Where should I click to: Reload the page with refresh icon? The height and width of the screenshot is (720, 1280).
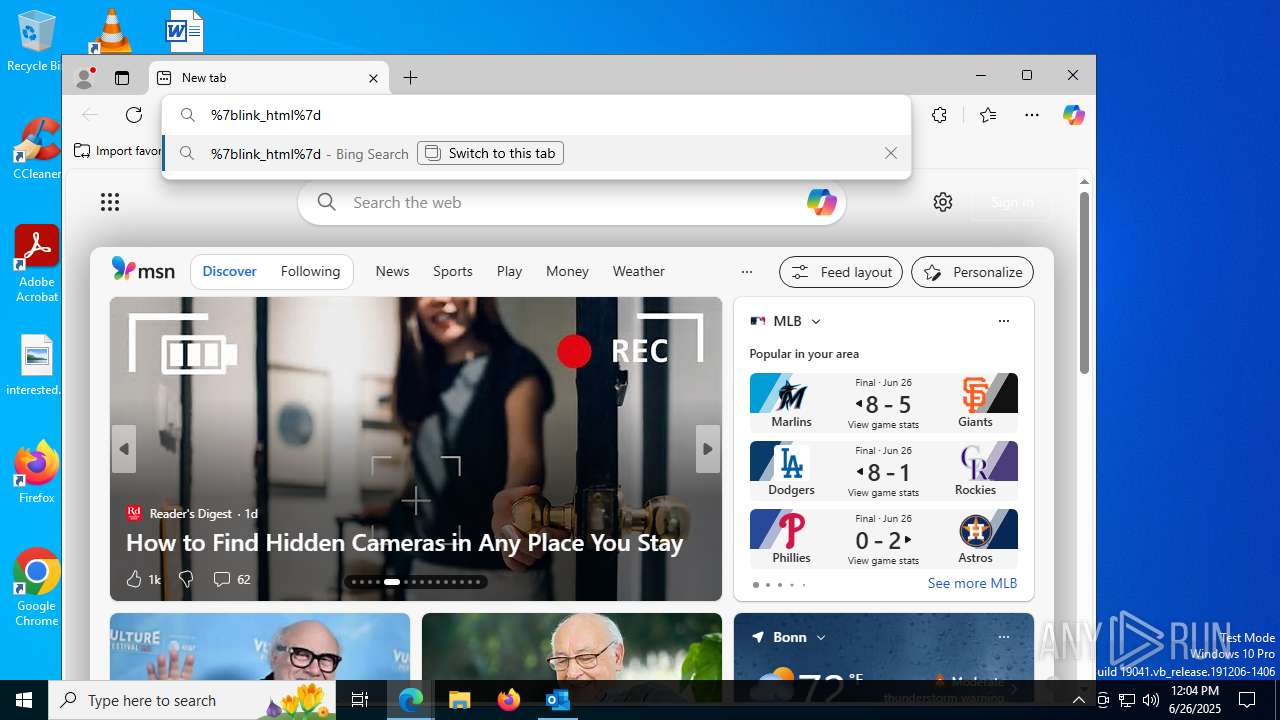tap(134, 115)
